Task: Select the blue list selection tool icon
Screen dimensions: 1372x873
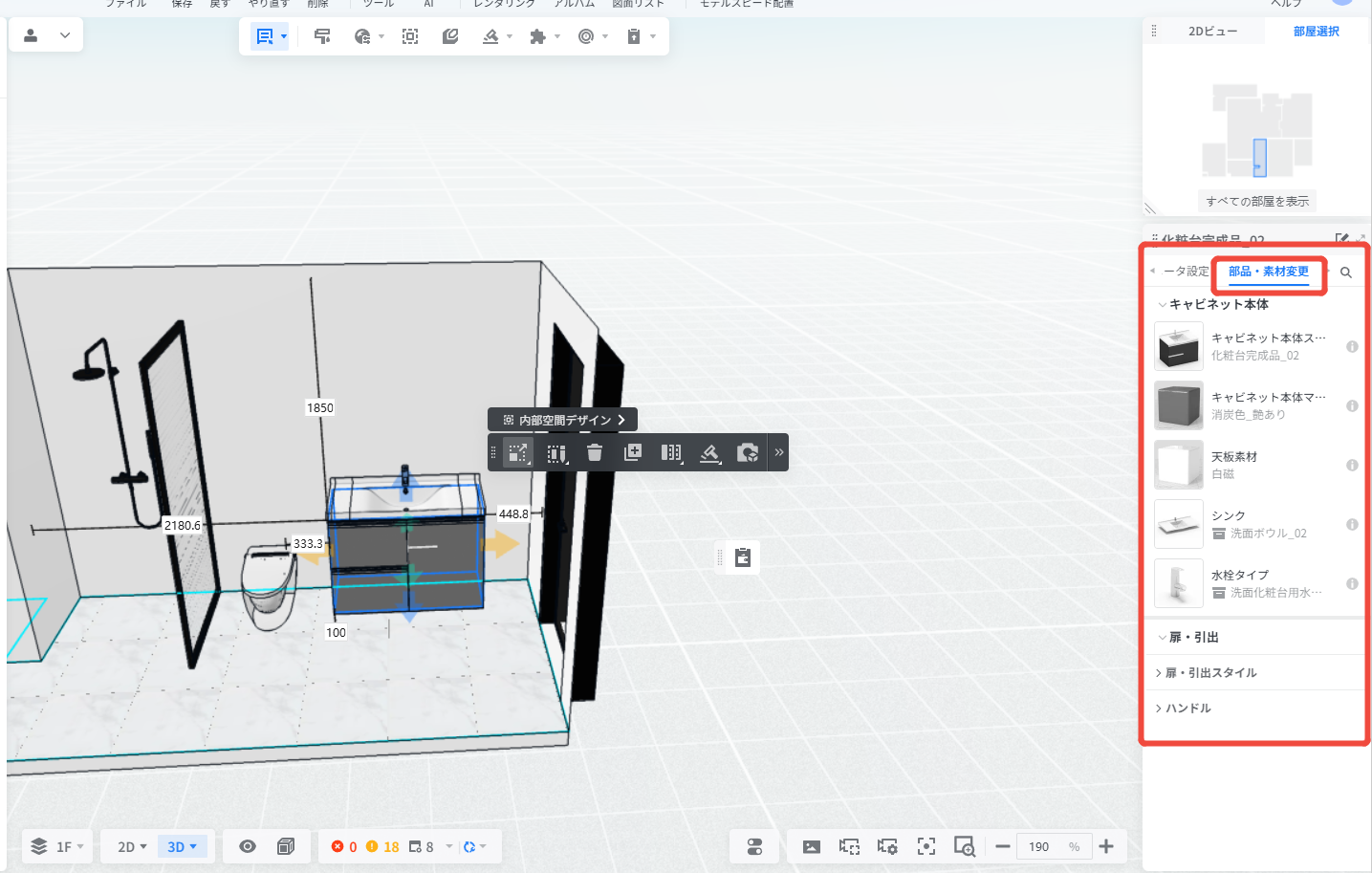Action: (x=265, y=36)
